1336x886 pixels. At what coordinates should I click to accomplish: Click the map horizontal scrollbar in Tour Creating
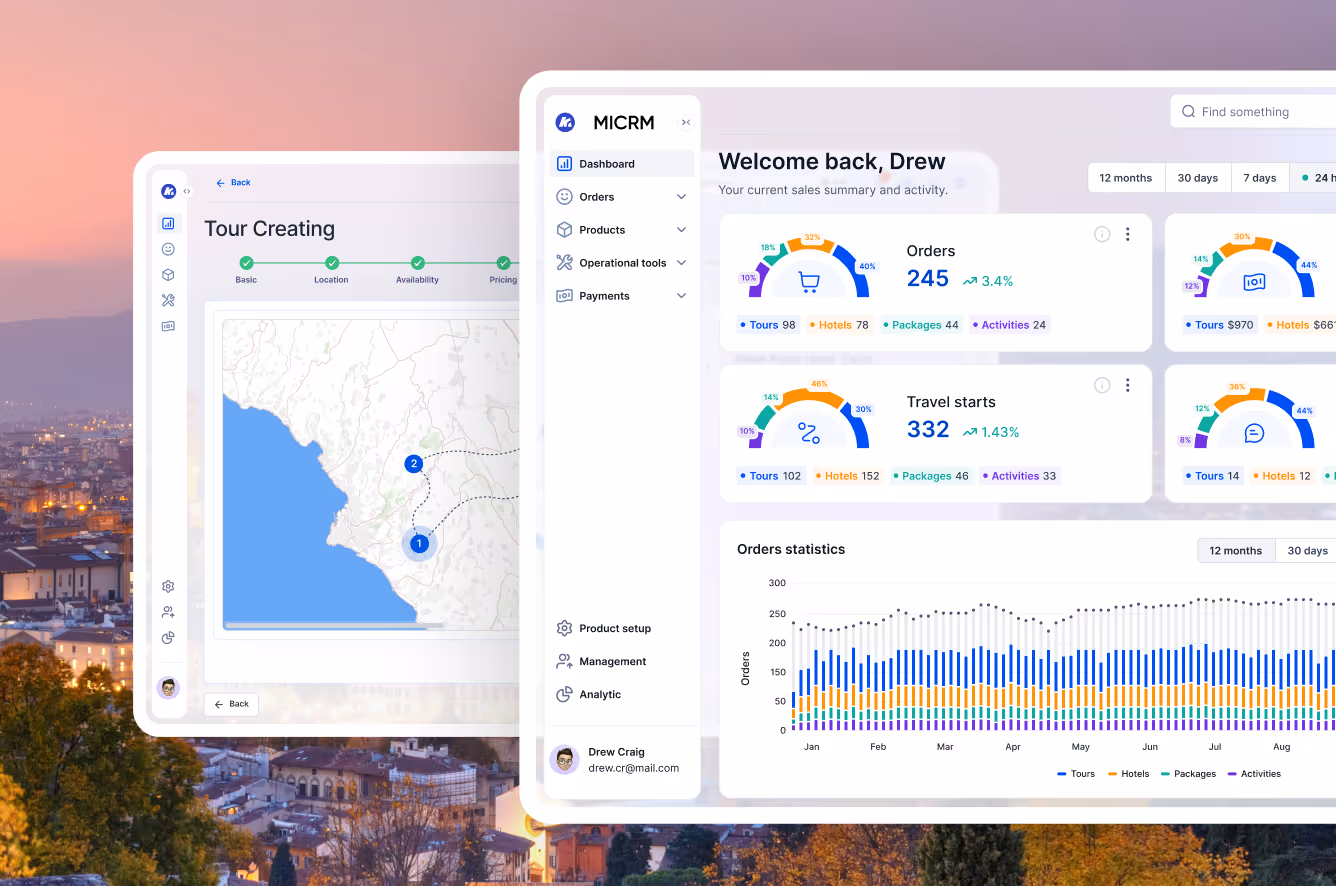[x=335, y=626]
